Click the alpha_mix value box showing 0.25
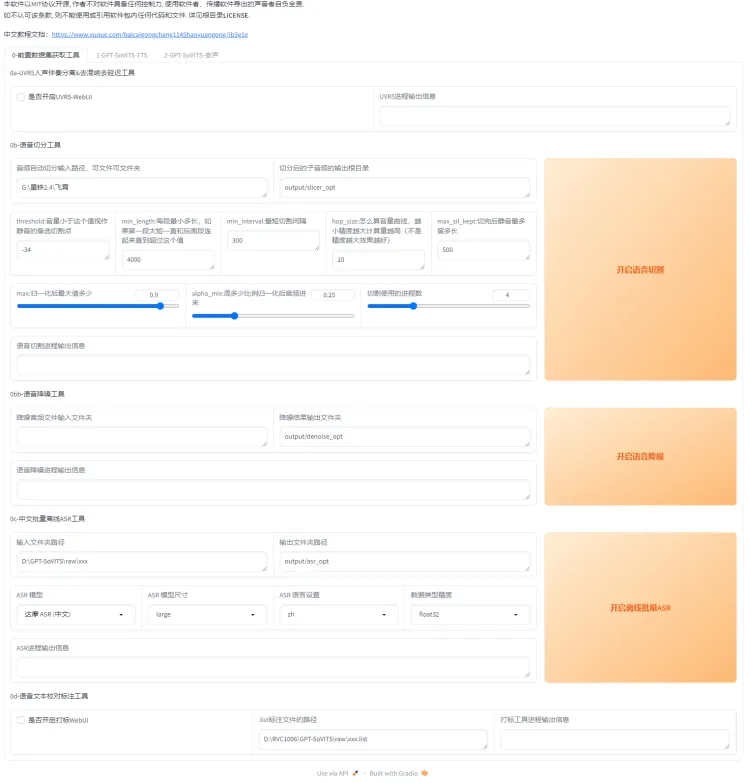The image size is (750, 783). point(333,295)
